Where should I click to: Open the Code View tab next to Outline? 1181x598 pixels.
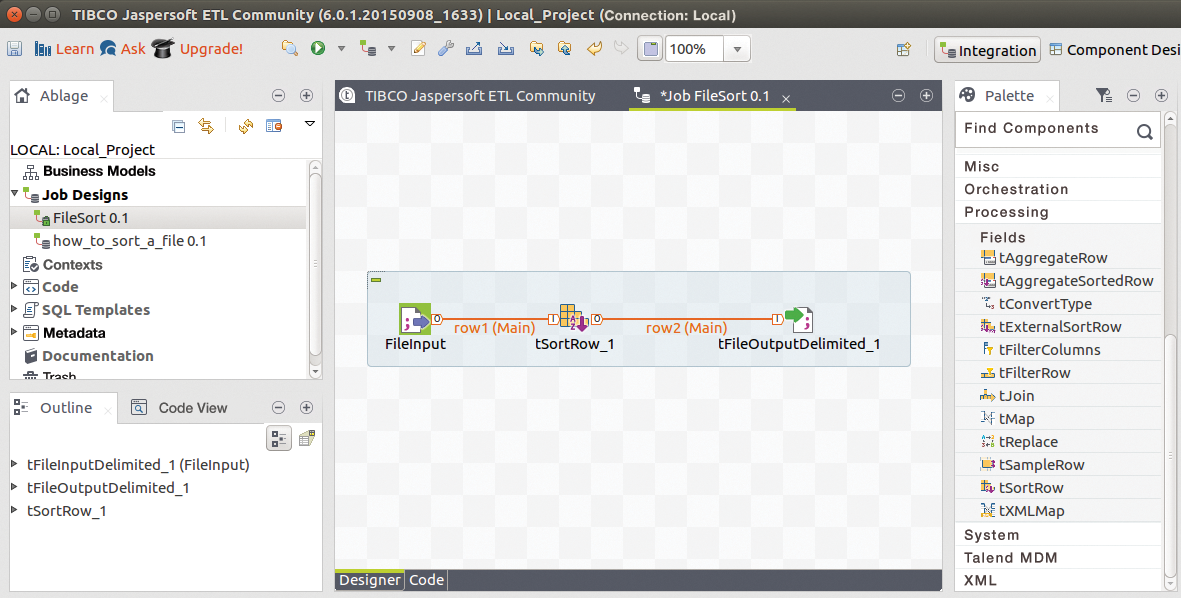coord(191,407)
